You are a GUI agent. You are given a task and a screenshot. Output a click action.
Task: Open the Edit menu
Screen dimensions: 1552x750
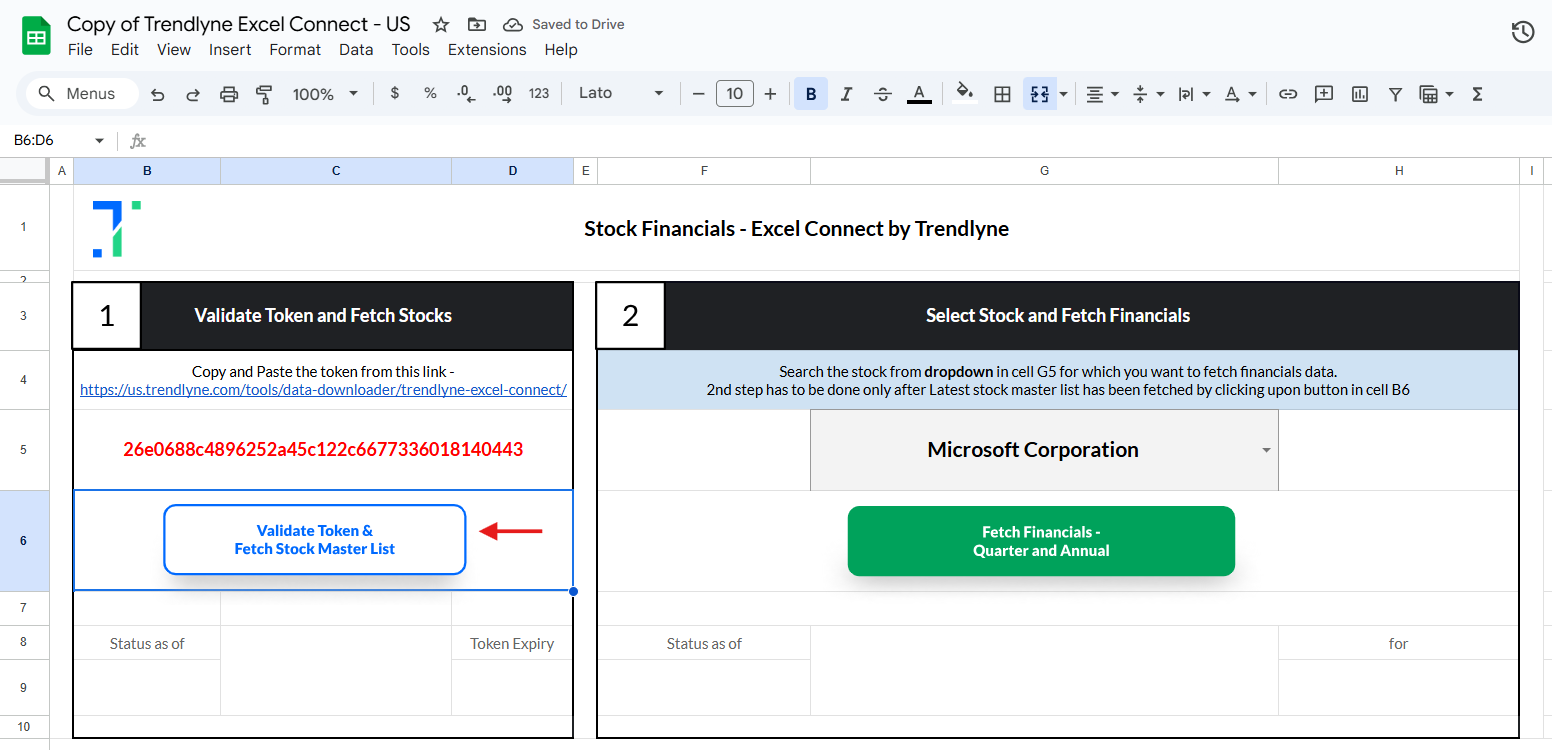coord(125,50)
